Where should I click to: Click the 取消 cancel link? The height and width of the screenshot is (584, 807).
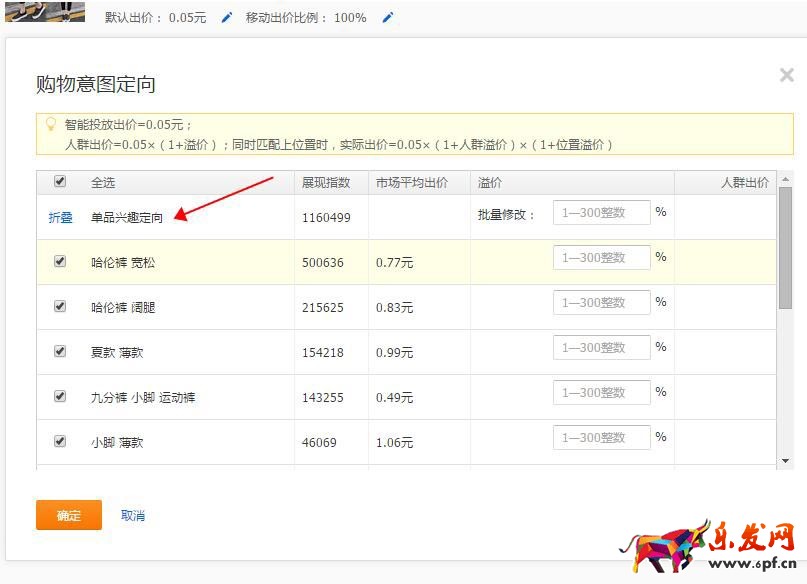coord(133,516)
